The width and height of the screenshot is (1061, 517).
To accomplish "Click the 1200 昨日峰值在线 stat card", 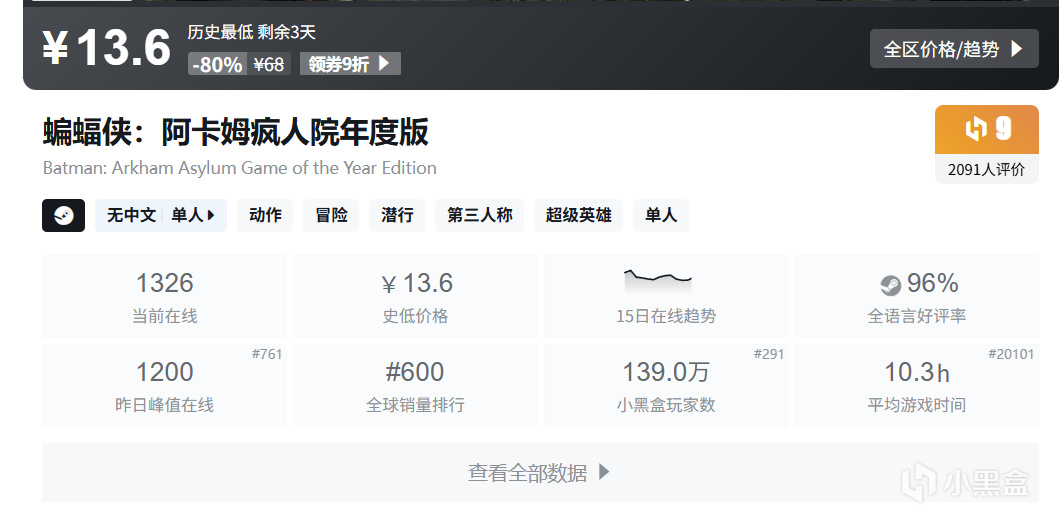I will (x=164, y=385).
